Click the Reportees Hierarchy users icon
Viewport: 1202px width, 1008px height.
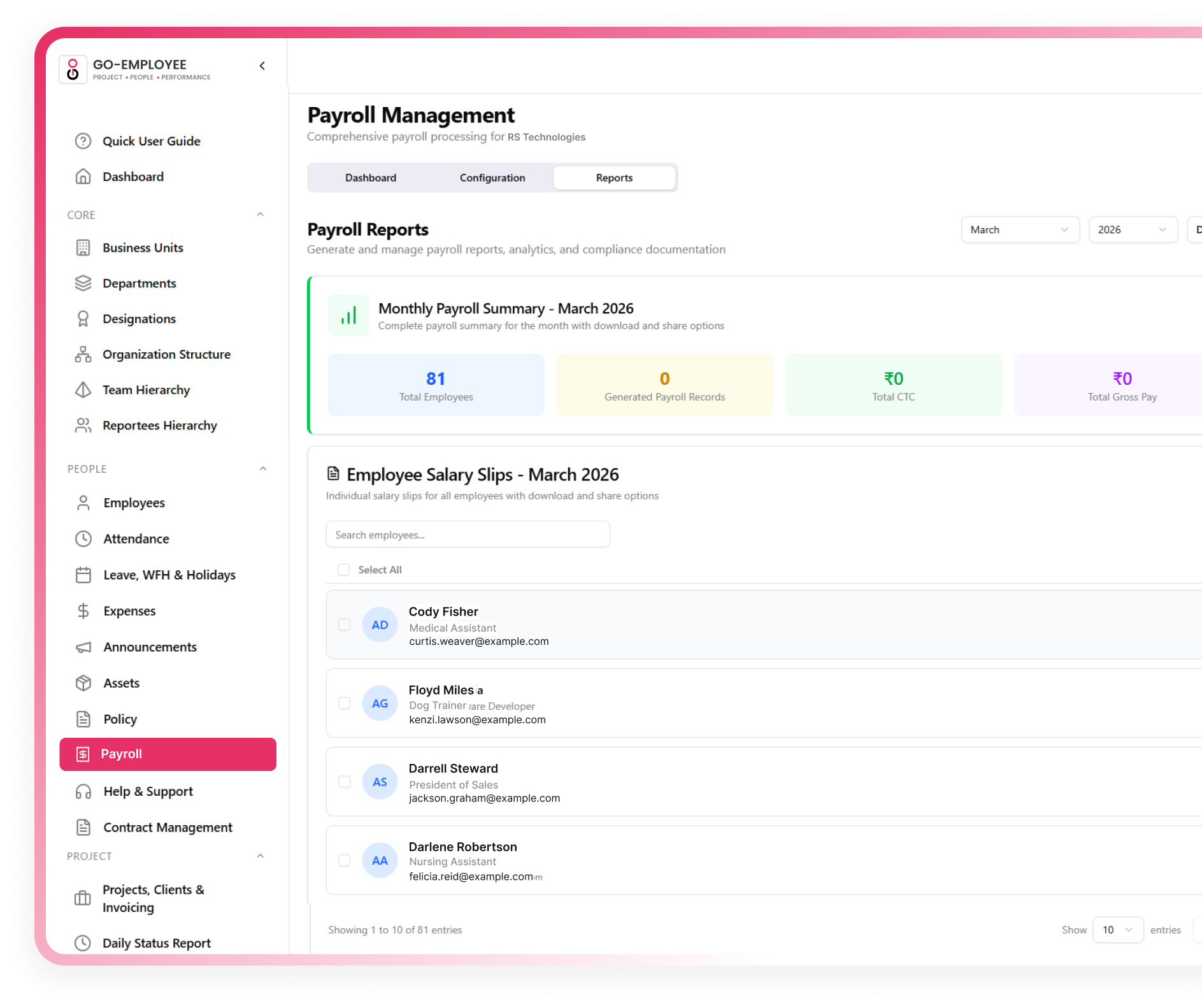point(83,426)
